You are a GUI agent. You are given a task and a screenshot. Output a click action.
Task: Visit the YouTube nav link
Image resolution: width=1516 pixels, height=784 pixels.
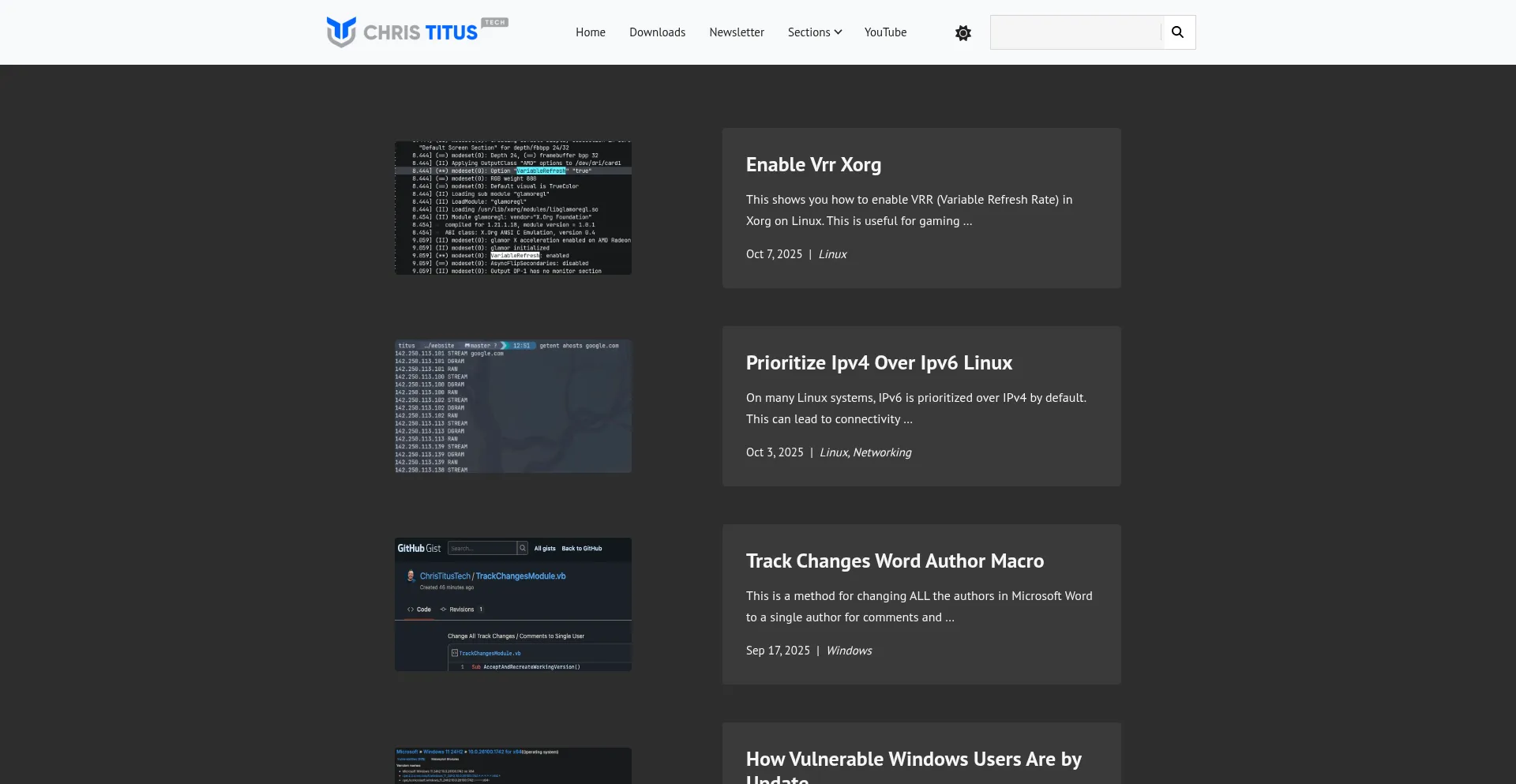point(885,32)
